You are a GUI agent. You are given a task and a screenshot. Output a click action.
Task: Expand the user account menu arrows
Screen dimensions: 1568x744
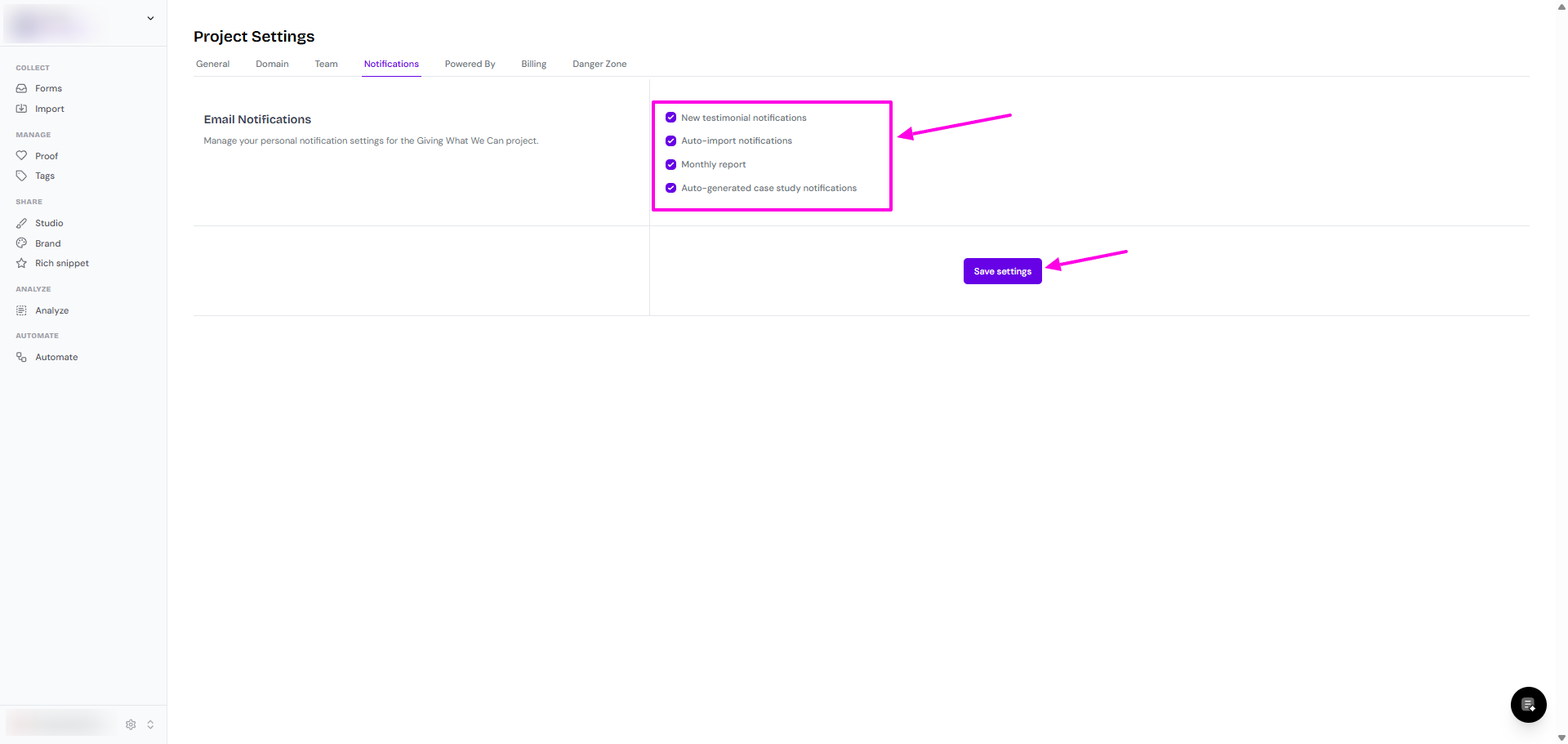click(x=150, y=724)
